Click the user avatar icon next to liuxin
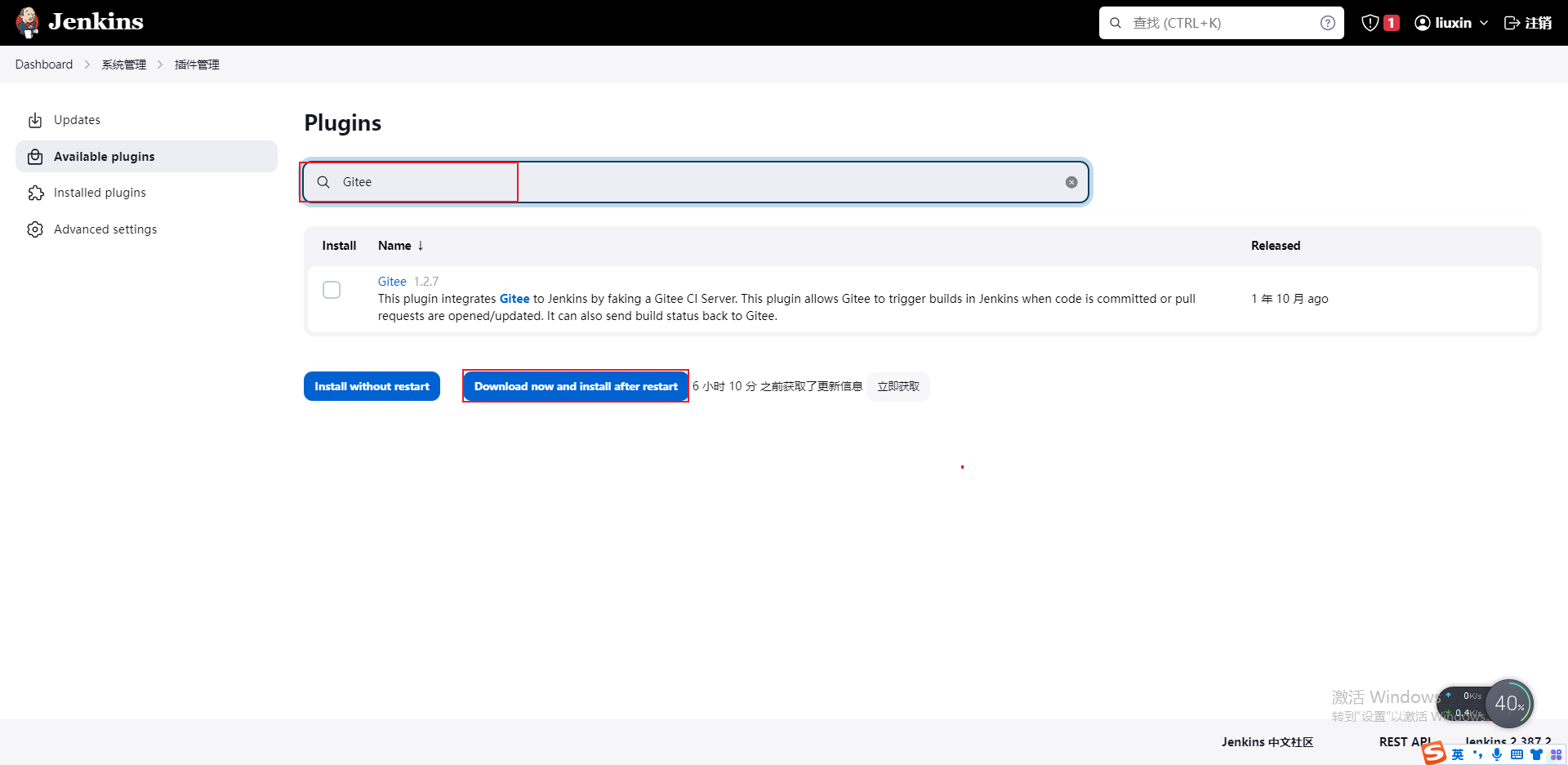1568x765 pixels. [x=1423, y=23]
